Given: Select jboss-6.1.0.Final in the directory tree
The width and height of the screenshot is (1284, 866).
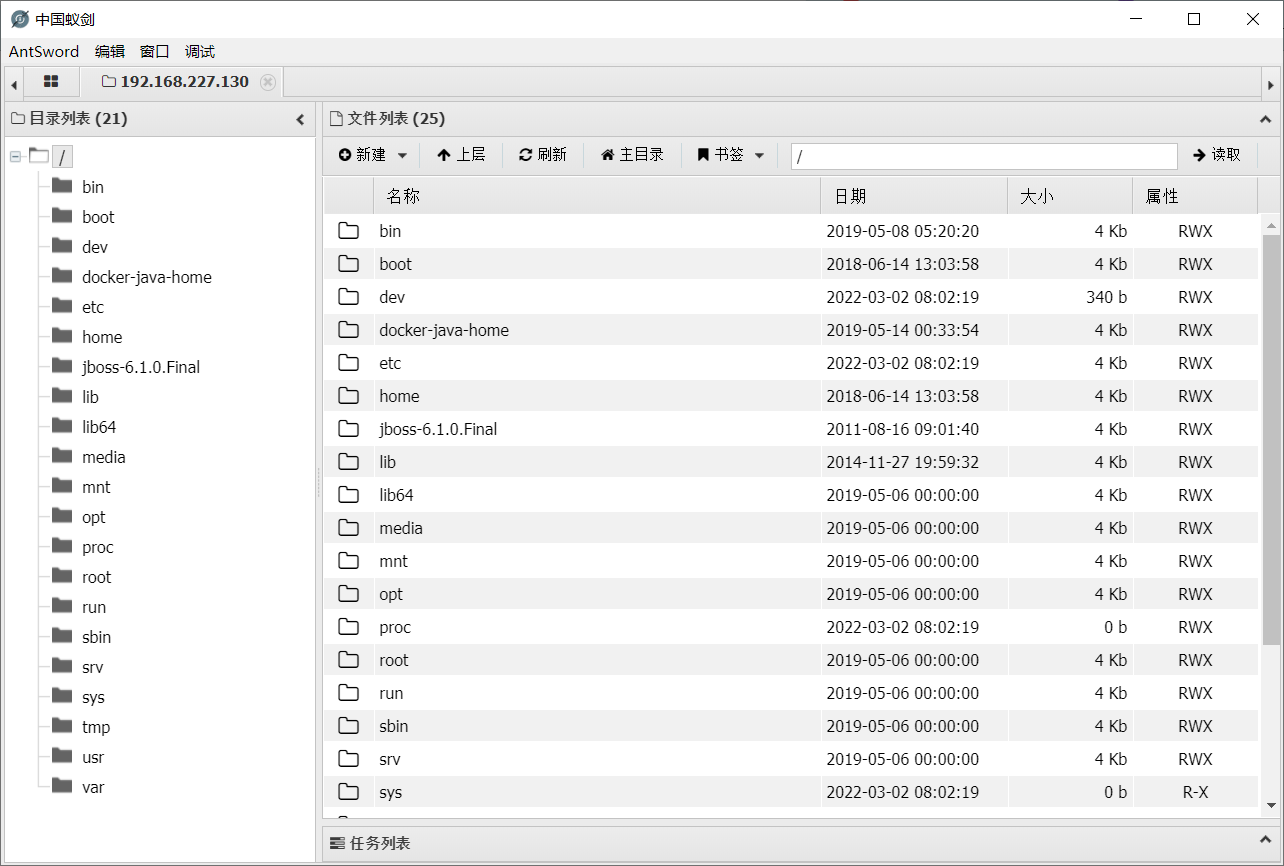Looking at the screenshot, I should pyautogui.click(x=141, y=367).
